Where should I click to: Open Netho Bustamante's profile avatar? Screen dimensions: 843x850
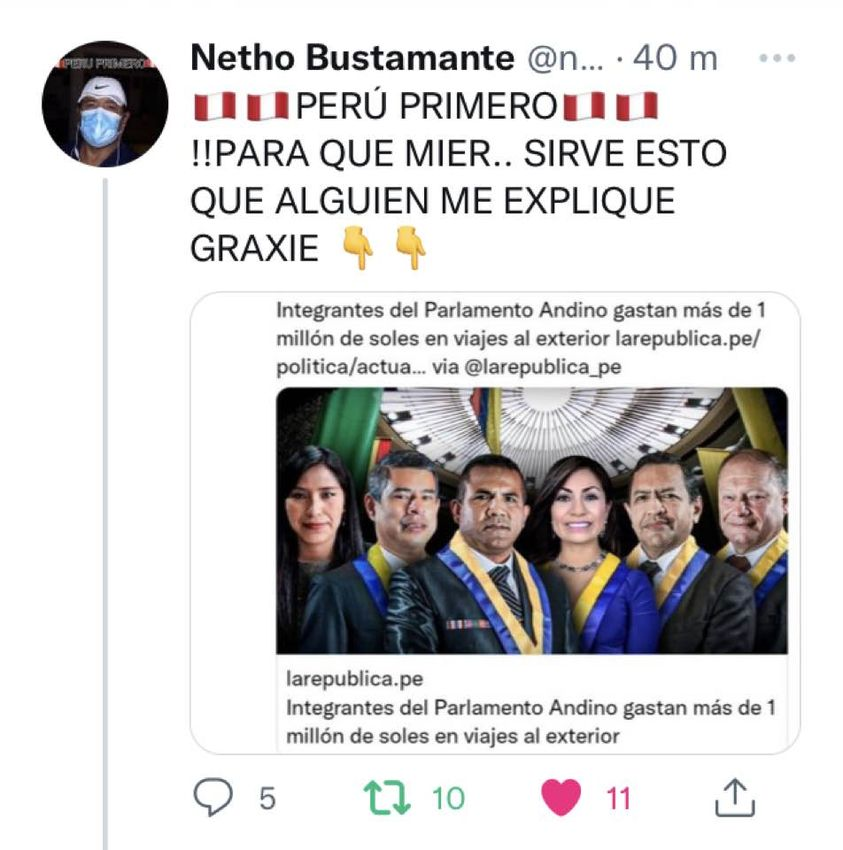[x=105, y=104]
